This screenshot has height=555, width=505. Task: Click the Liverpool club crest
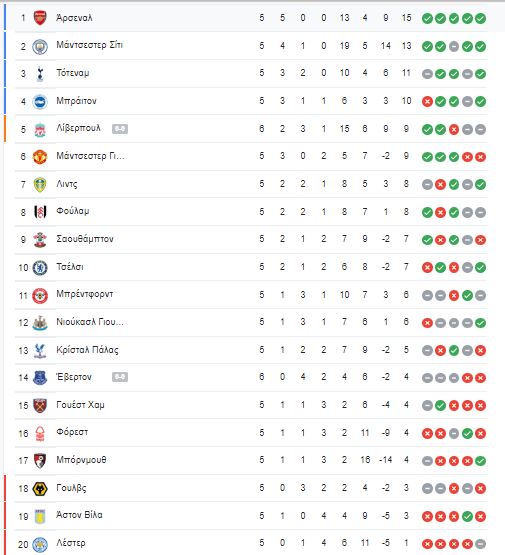40,130
